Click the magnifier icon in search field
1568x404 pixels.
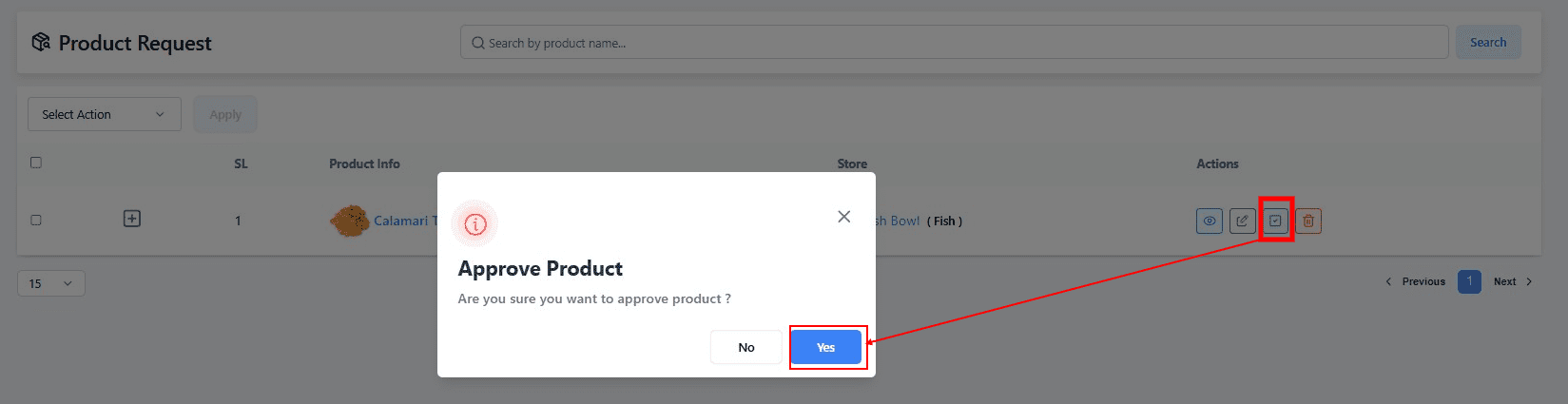(x=477, y=43)
